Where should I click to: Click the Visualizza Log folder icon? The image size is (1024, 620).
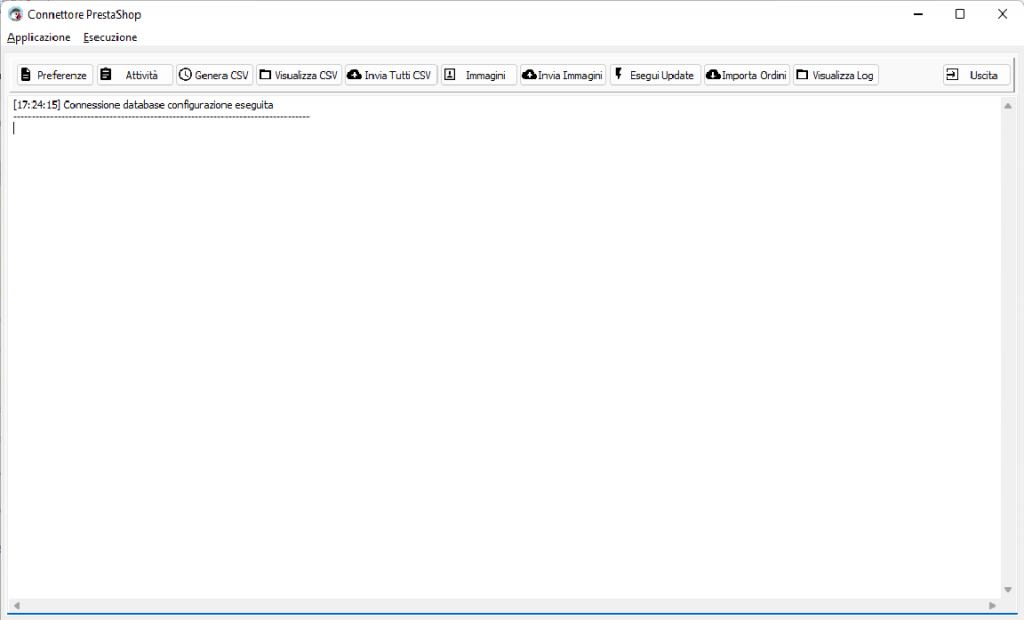[802, 74]
